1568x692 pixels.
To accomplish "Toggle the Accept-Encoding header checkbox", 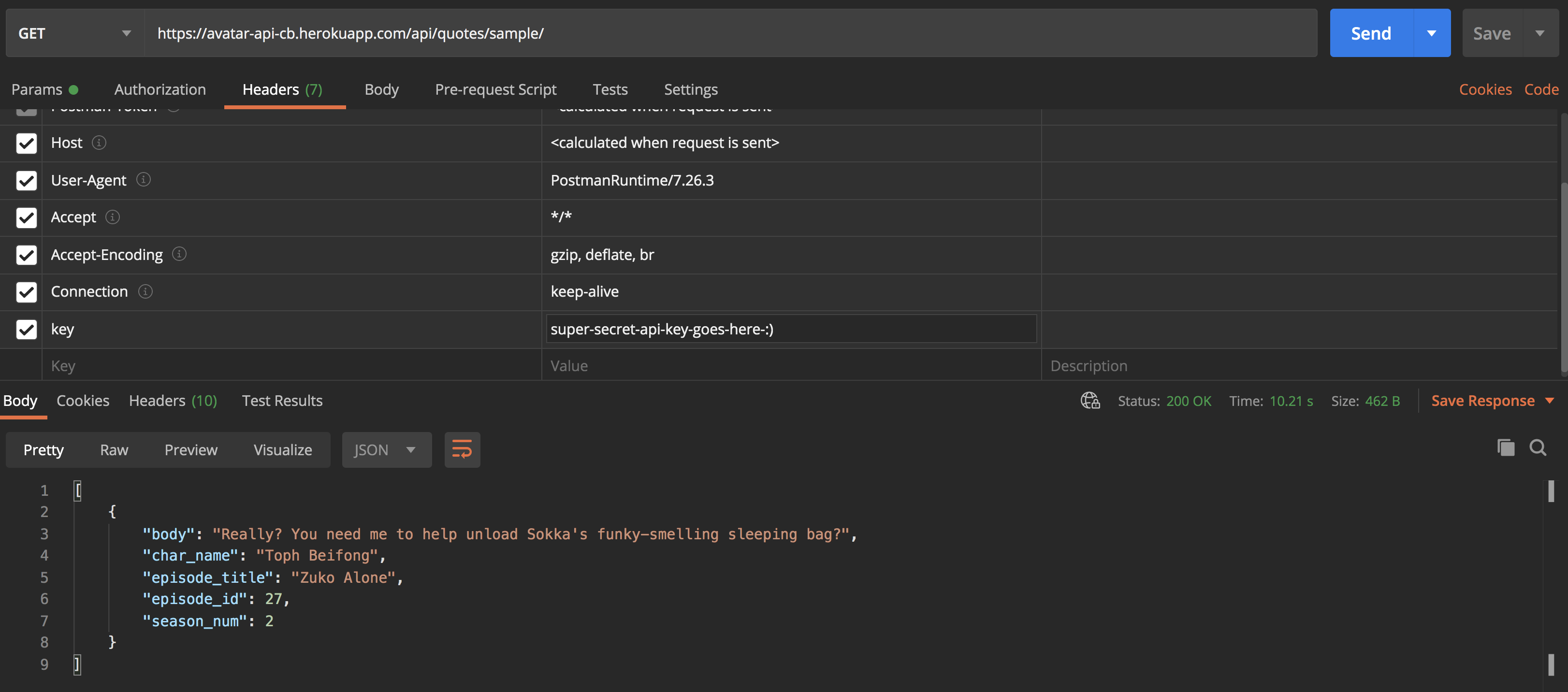I will click(x=25, y=253).
